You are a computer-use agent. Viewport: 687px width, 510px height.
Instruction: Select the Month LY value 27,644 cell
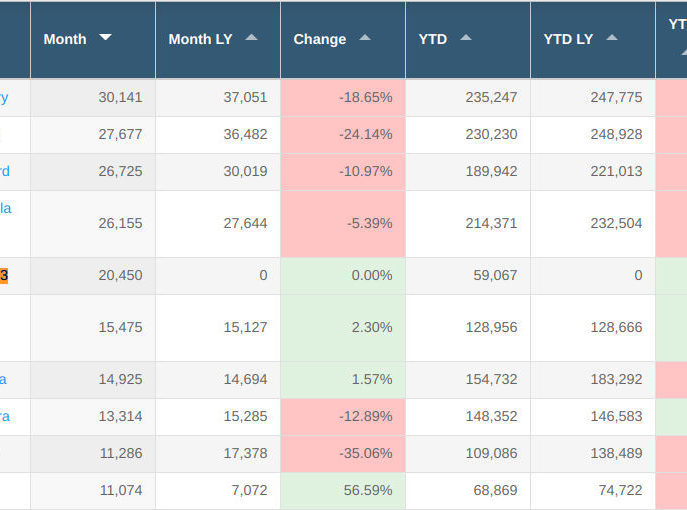coord(218,223)
